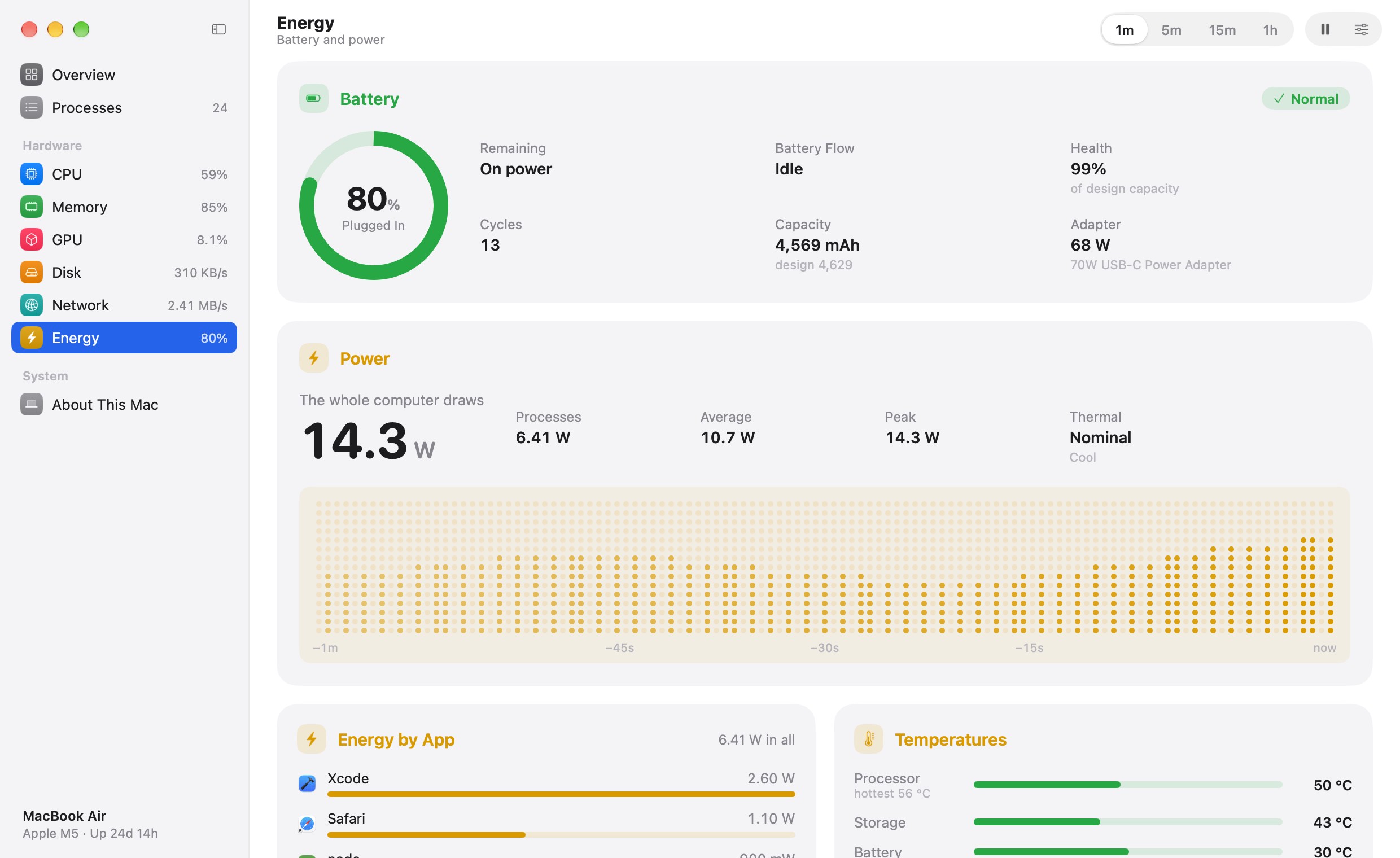Open the display settings sliders icon
Viewport: 1400px width, 858px height.
[1361, 29]
